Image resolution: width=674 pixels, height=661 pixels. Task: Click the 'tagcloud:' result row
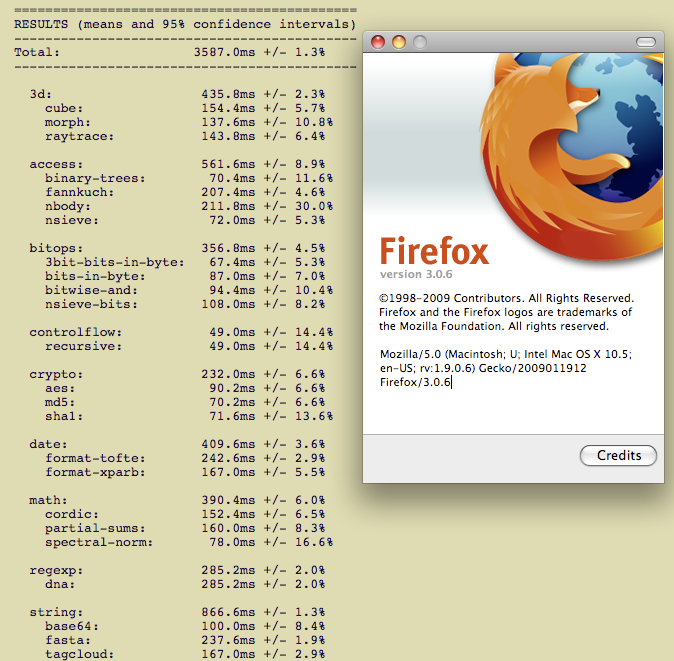point(185,654)
